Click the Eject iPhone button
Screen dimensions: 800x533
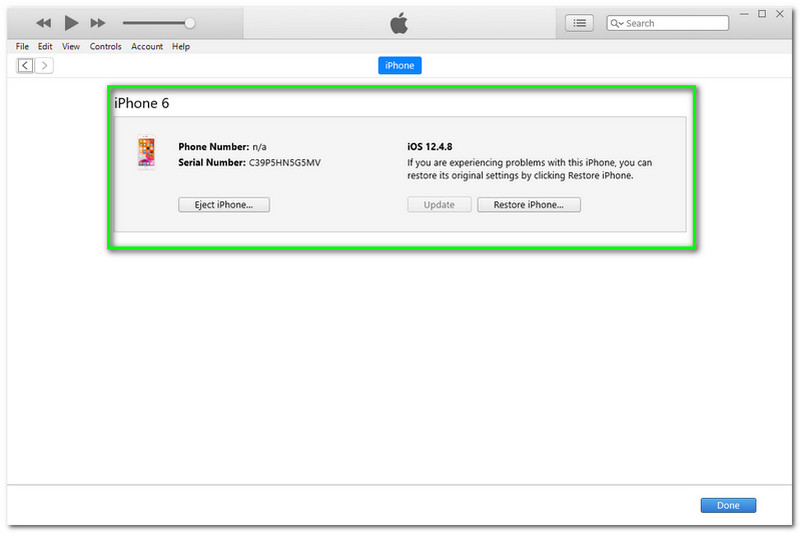click(224, 205)
